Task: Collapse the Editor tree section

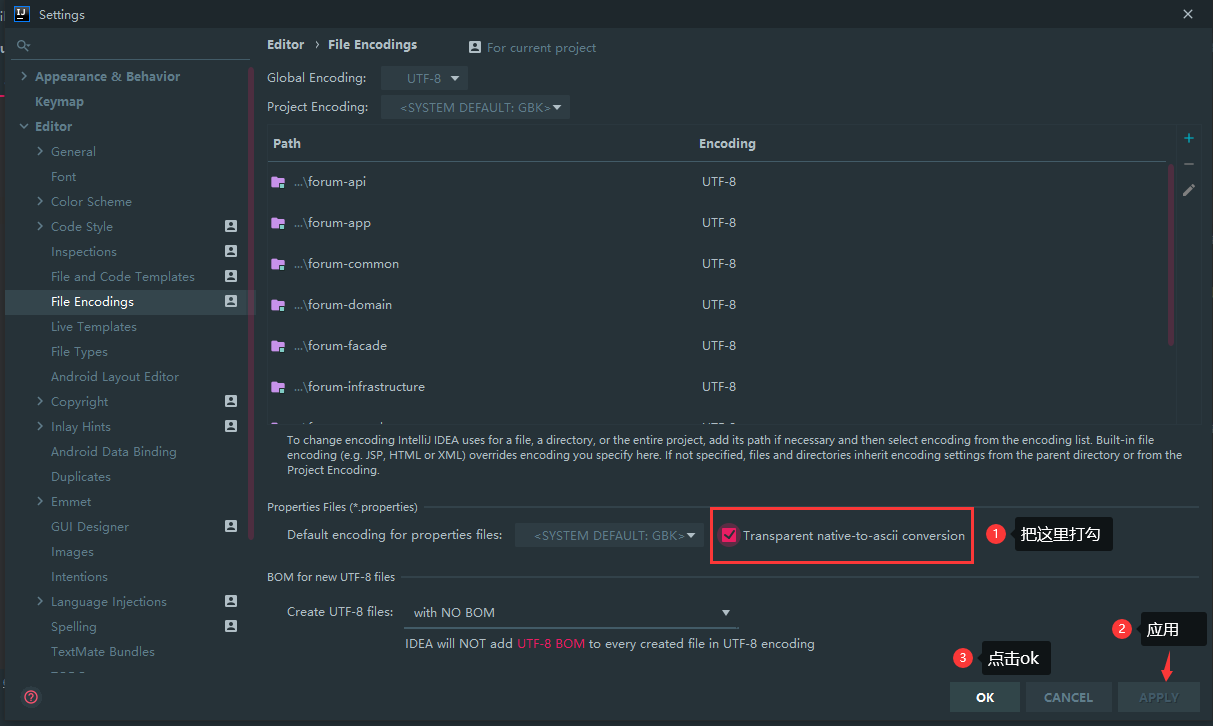Action: click(x=24, y=127)
